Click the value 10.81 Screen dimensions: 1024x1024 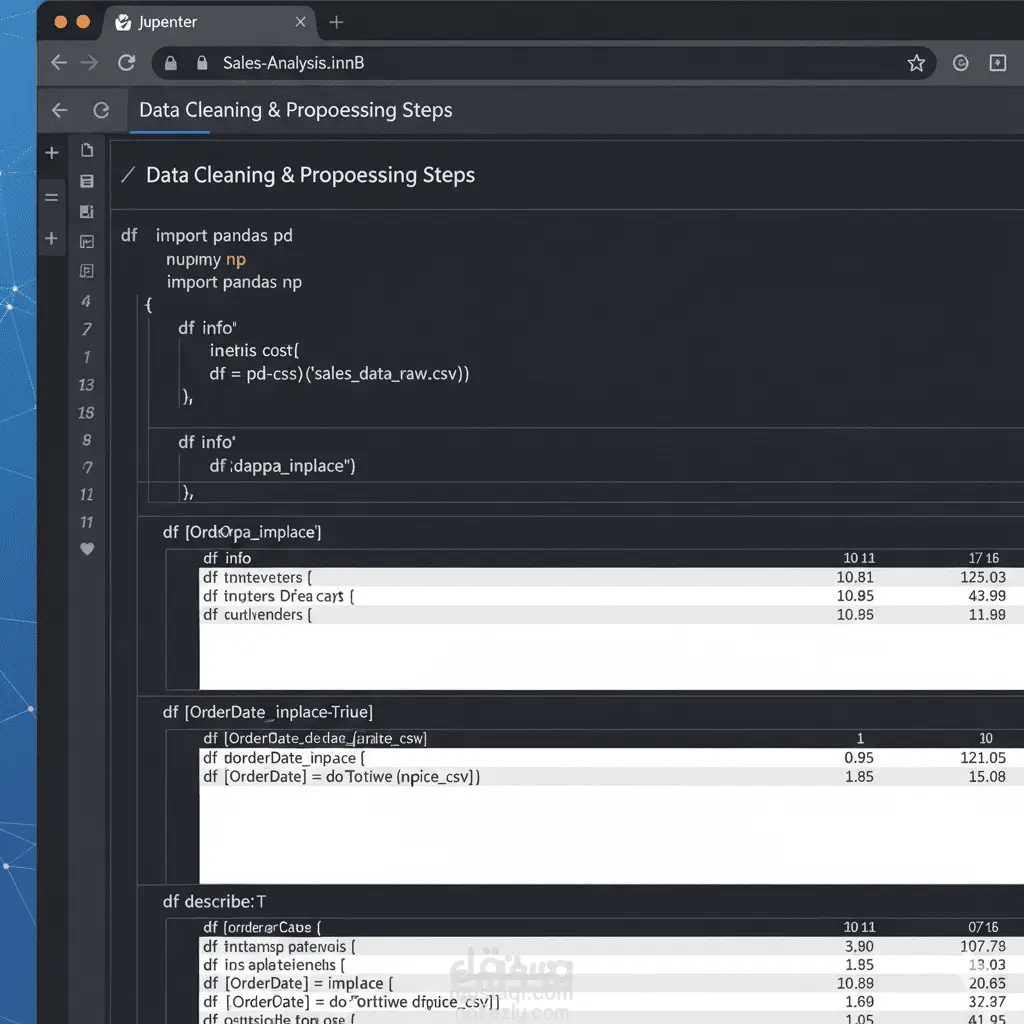click(x=855, y=577)
